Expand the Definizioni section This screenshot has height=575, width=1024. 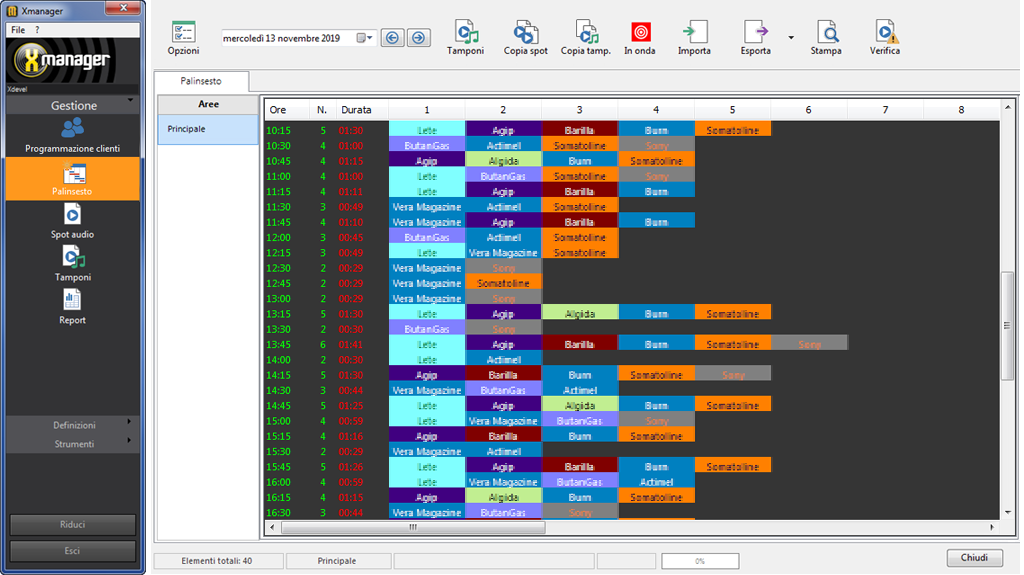coord(72,425)
